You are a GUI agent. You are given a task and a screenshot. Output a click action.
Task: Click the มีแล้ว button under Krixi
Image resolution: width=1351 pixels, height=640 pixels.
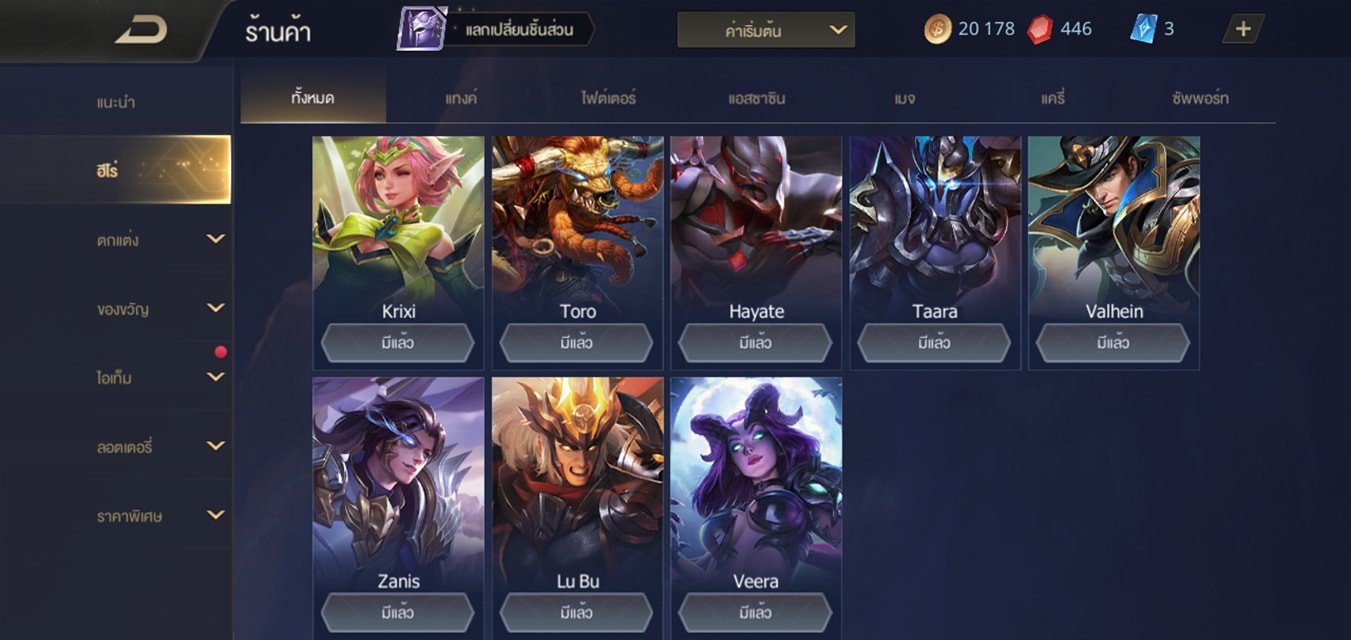(398, 343)
